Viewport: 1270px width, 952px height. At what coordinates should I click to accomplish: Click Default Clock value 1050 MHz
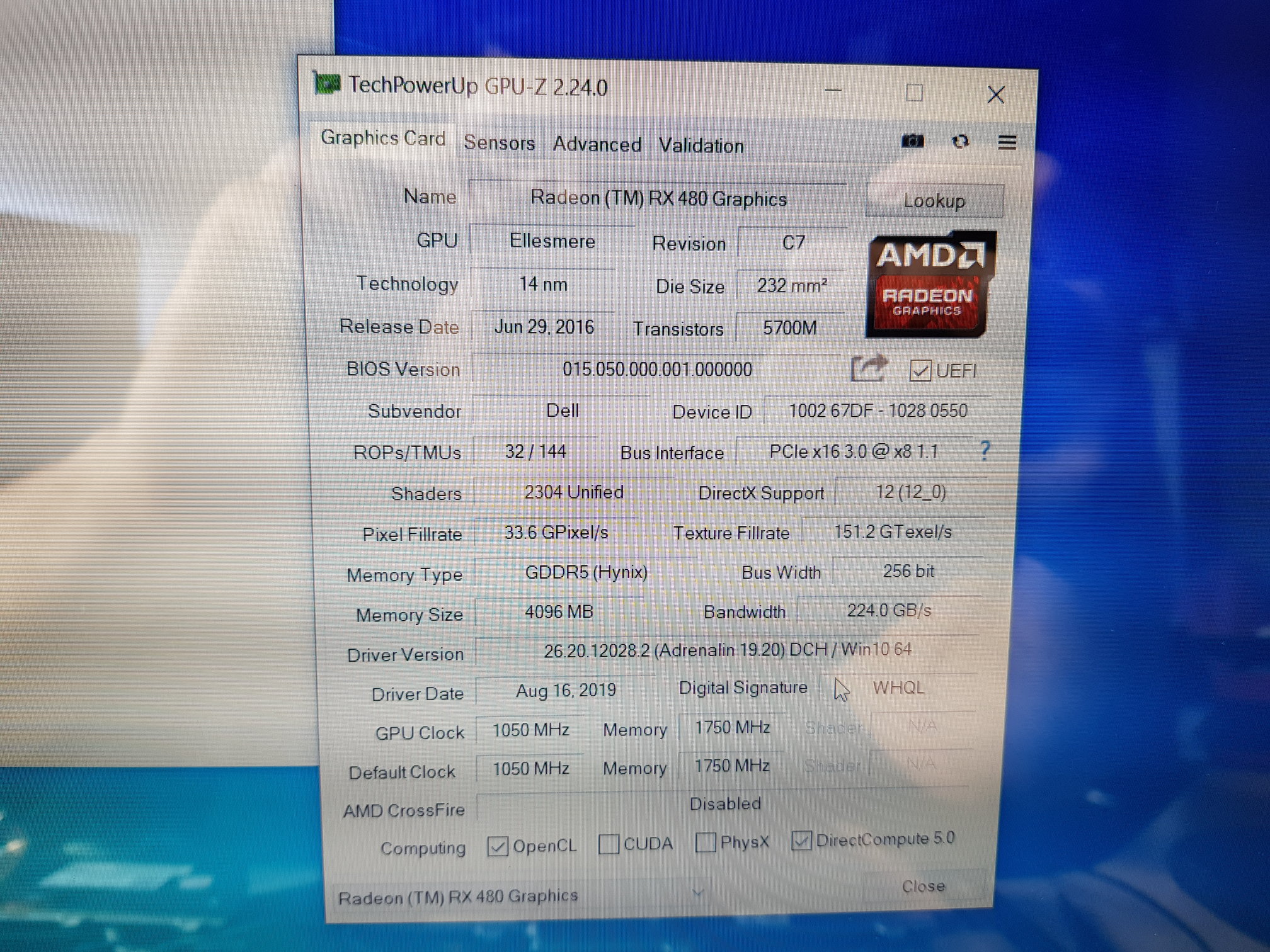coord(530,768)
